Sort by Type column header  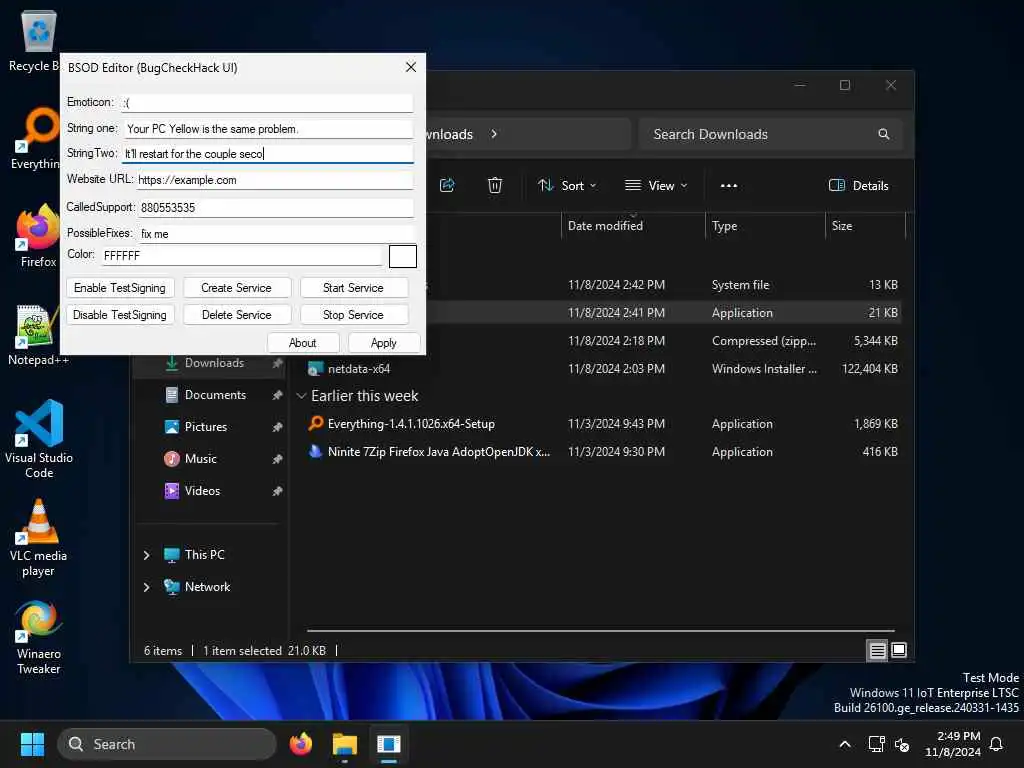(x=765, y=226)
